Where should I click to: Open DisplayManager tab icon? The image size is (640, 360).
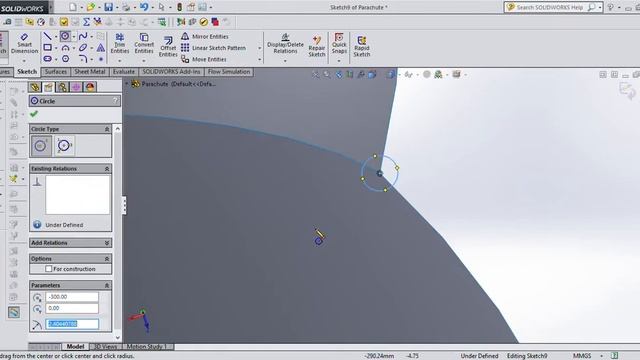[90, 87]
